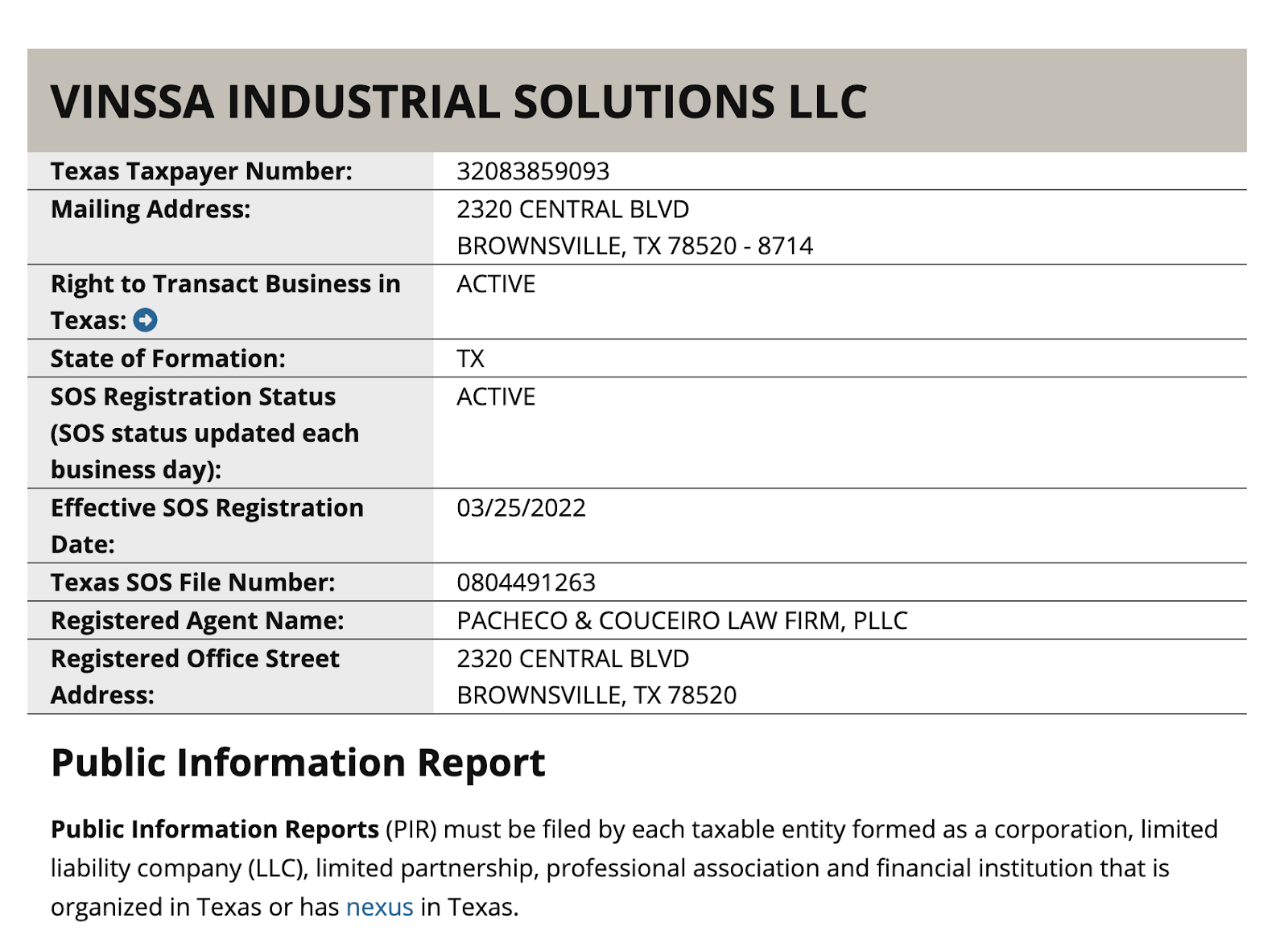Click the Right to Transact Business in label
The height and width of the screenshot is (943, 1288).
pos(225,284)
